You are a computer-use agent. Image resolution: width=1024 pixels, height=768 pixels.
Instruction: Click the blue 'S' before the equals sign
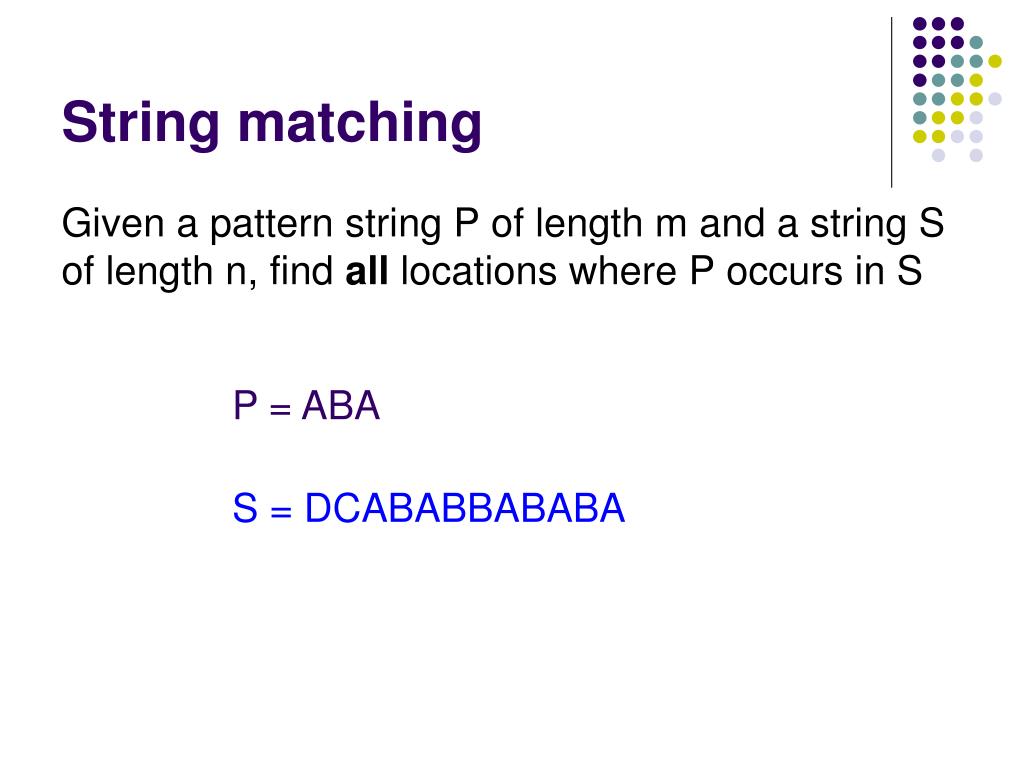[245, 508]
